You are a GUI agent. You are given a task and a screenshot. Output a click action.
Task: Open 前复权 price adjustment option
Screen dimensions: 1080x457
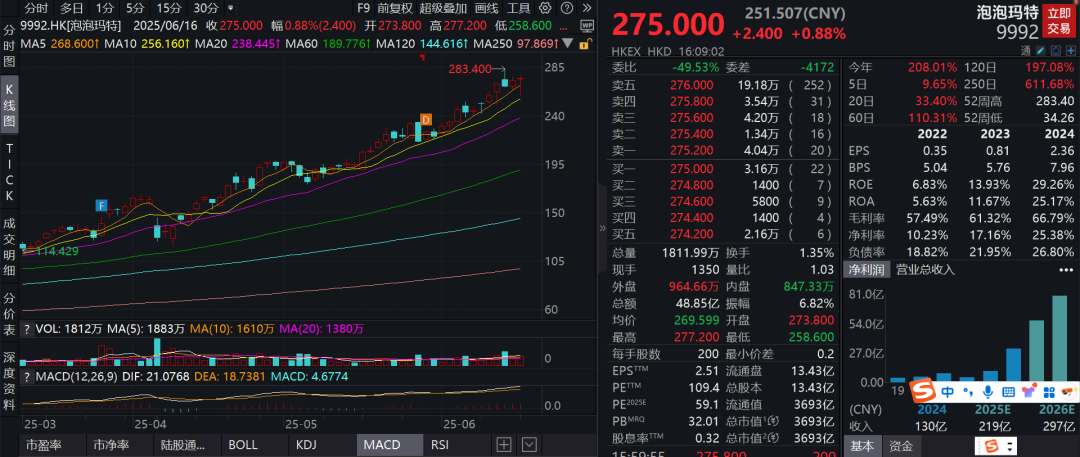pyautogui.click(x=395, y=8)
